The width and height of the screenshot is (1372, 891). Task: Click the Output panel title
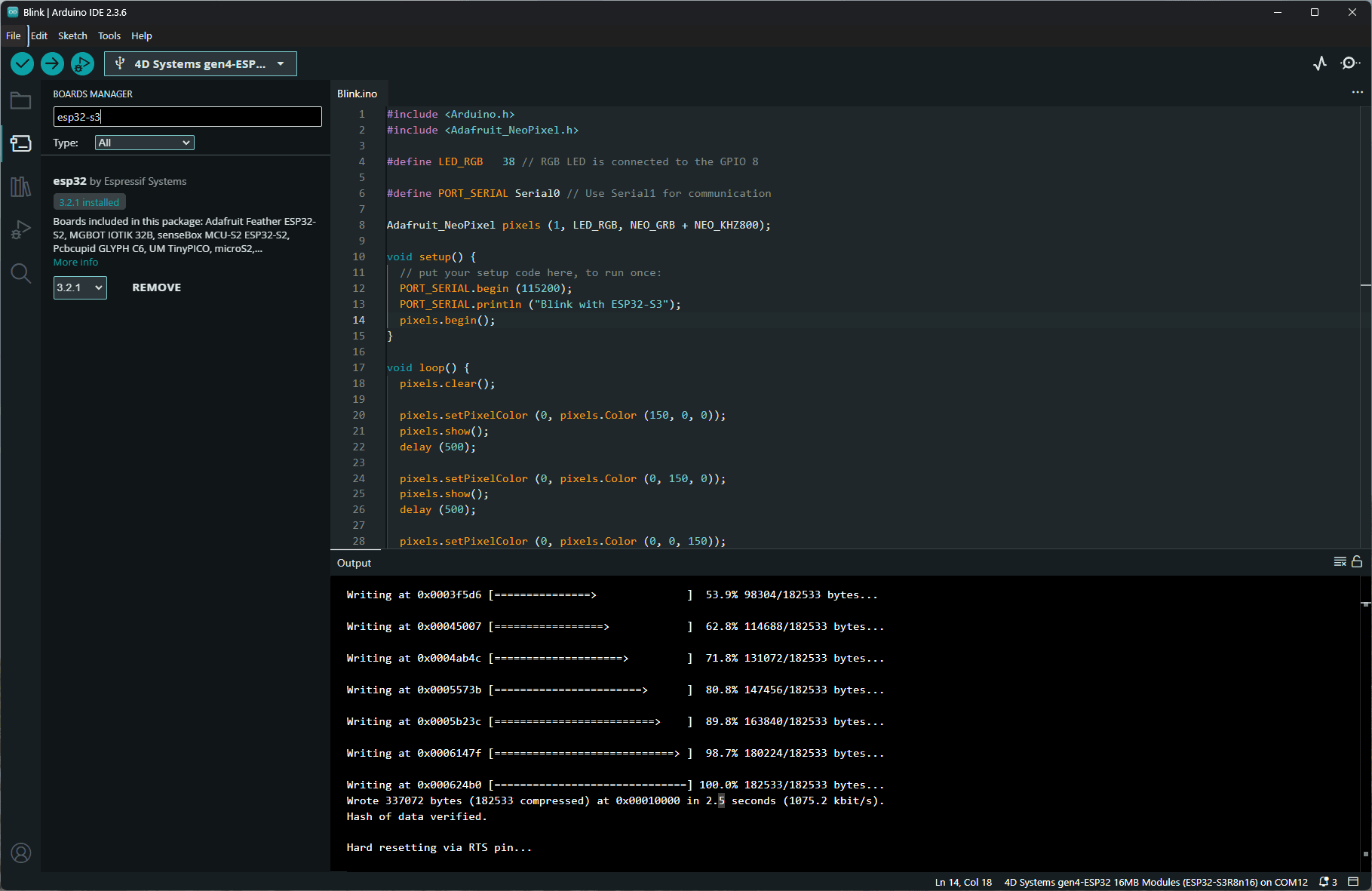(x=354, y=563)
